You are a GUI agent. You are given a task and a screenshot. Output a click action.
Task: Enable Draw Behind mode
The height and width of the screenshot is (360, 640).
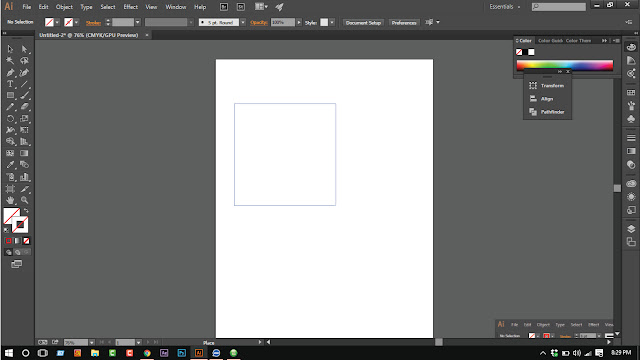[18, 252]
